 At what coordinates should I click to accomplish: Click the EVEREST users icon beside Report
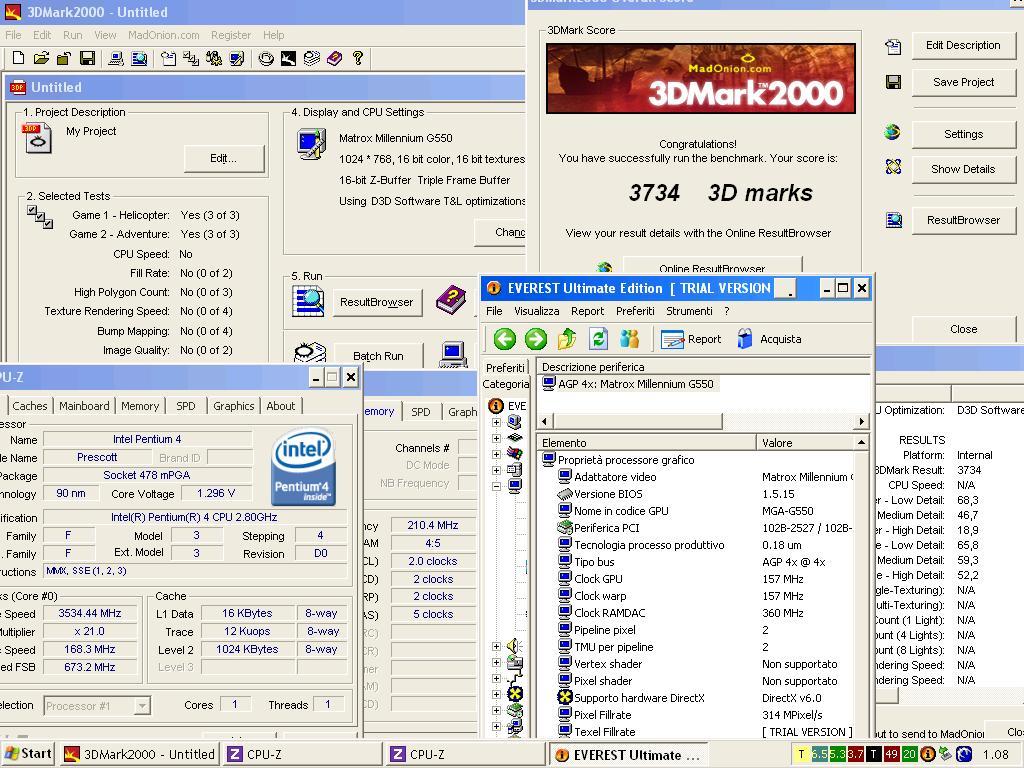(630, 339)
